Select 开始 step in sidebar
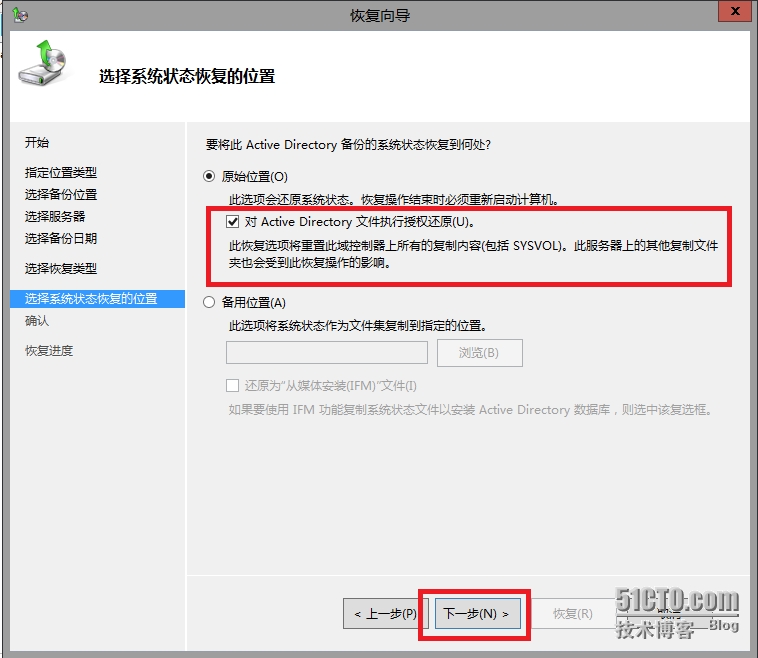This screenshot has height=658, width=758. point(37,143)
